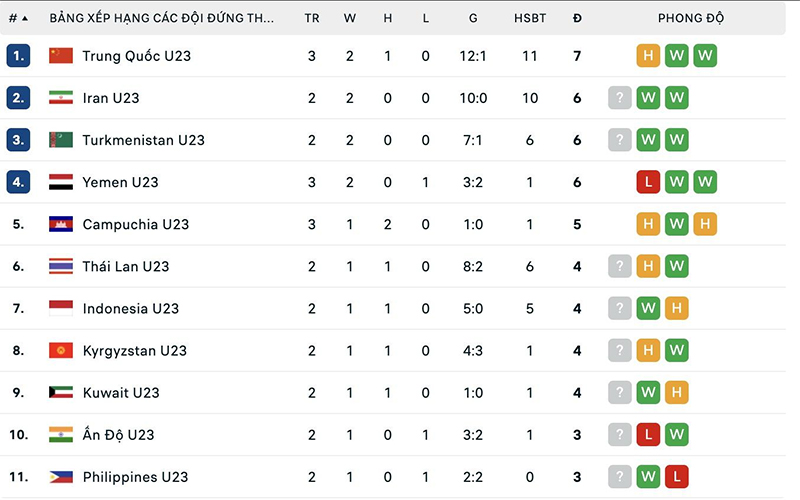This screenshot has width=800, height=500.
Task: Click Ấn Độ U23's green W badge
Action: coord(677,434)
